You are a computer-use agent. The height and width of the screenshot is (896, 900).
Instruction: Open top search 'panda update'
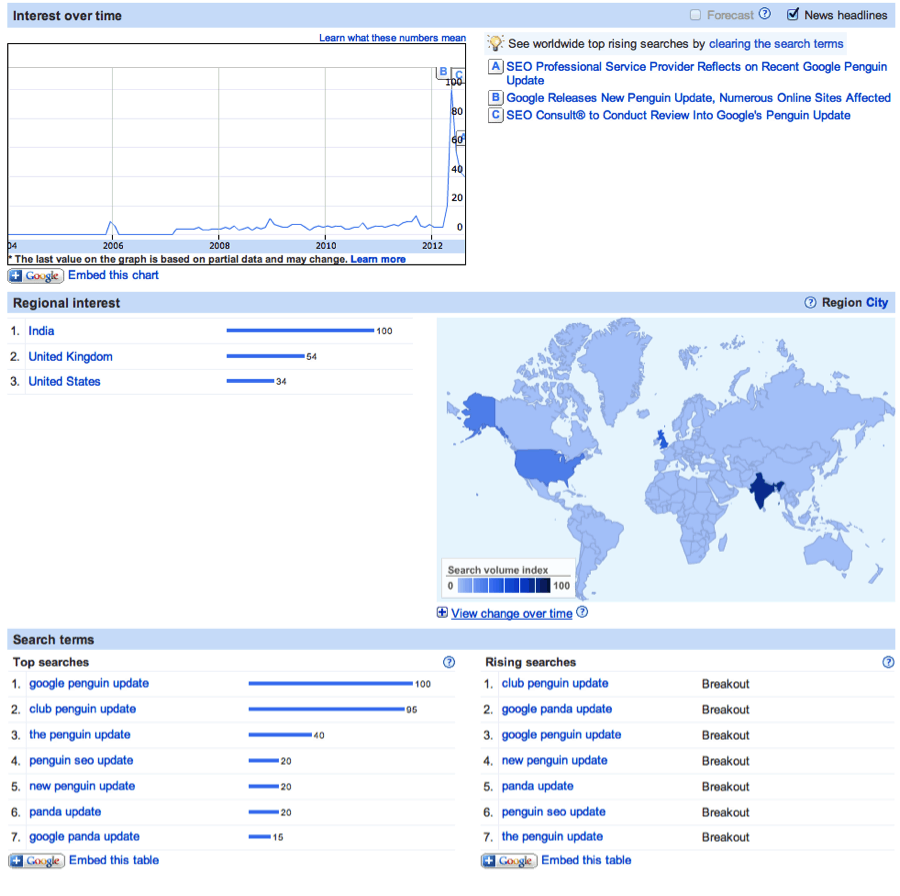point(65,812)
